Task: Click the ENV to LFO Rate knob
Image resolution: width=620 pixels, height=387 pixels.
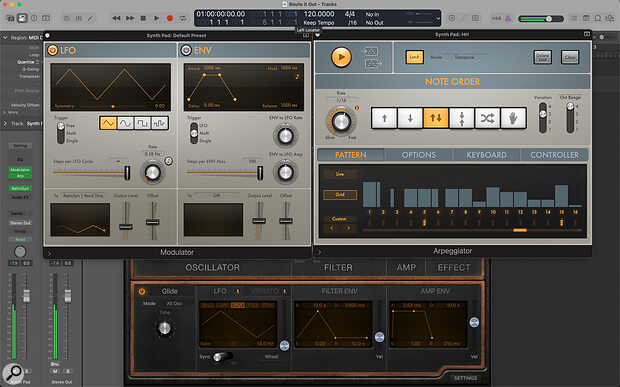Action: (285, 136)
